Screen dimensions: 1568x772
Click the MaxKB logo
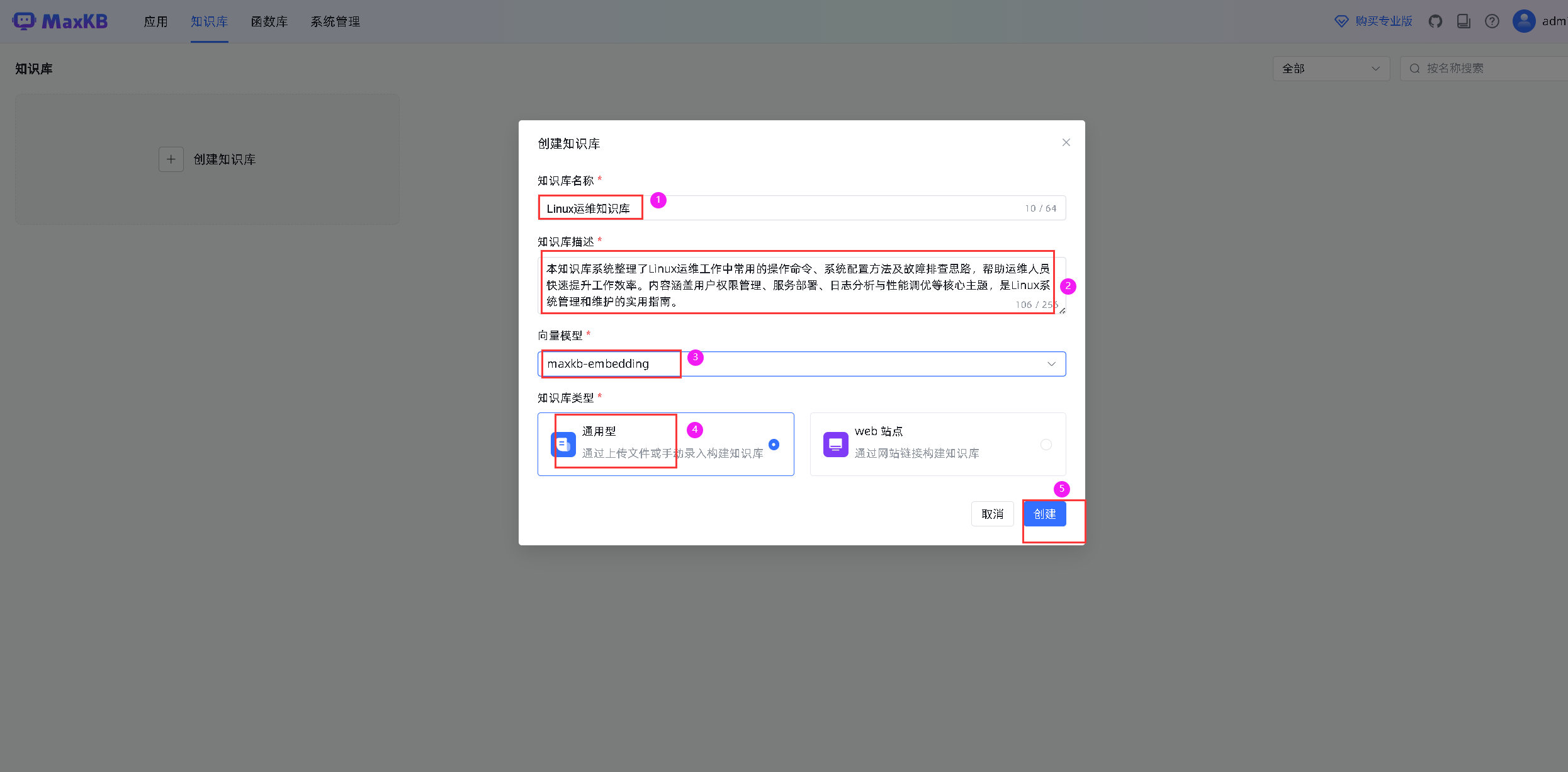point(60,20)
